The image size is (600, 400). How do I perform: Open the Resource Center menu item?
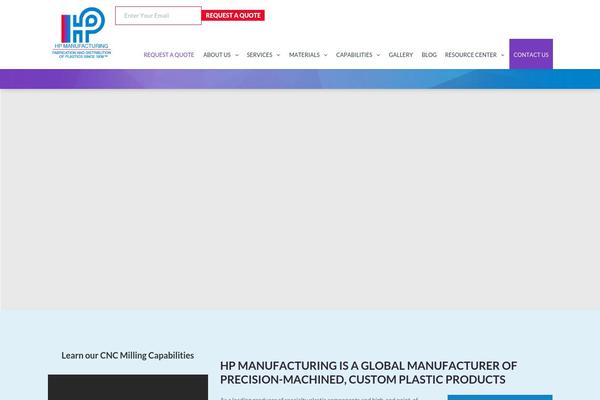click(x=471, y=55)
